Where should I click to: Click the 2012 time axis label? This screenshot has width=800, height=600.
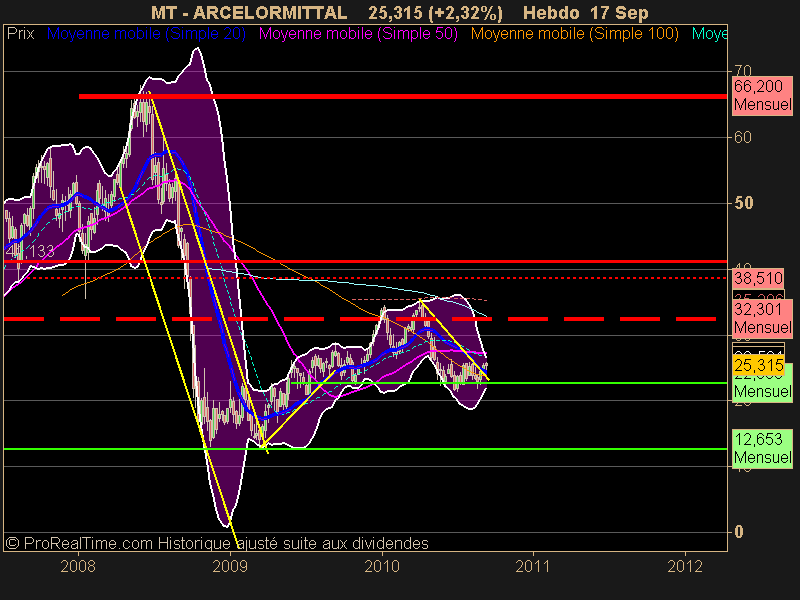(x=685, y=566)
